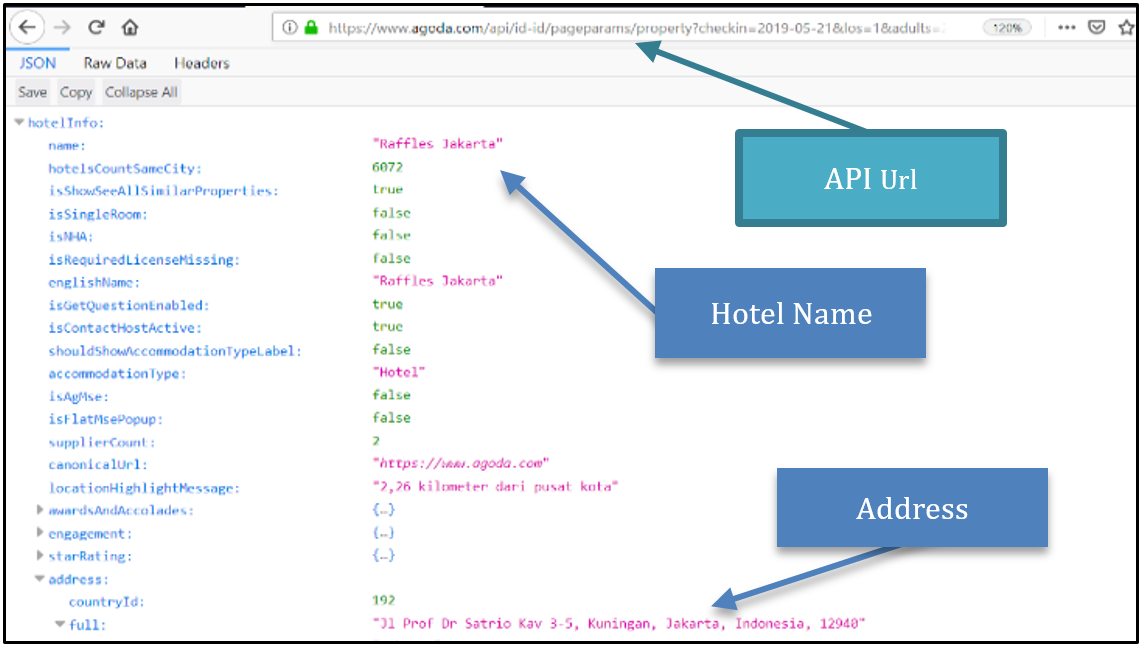Select the englishName "Raffles Jakarta" value
Screen dimensions: 1145x649
(x=437, y=281)
